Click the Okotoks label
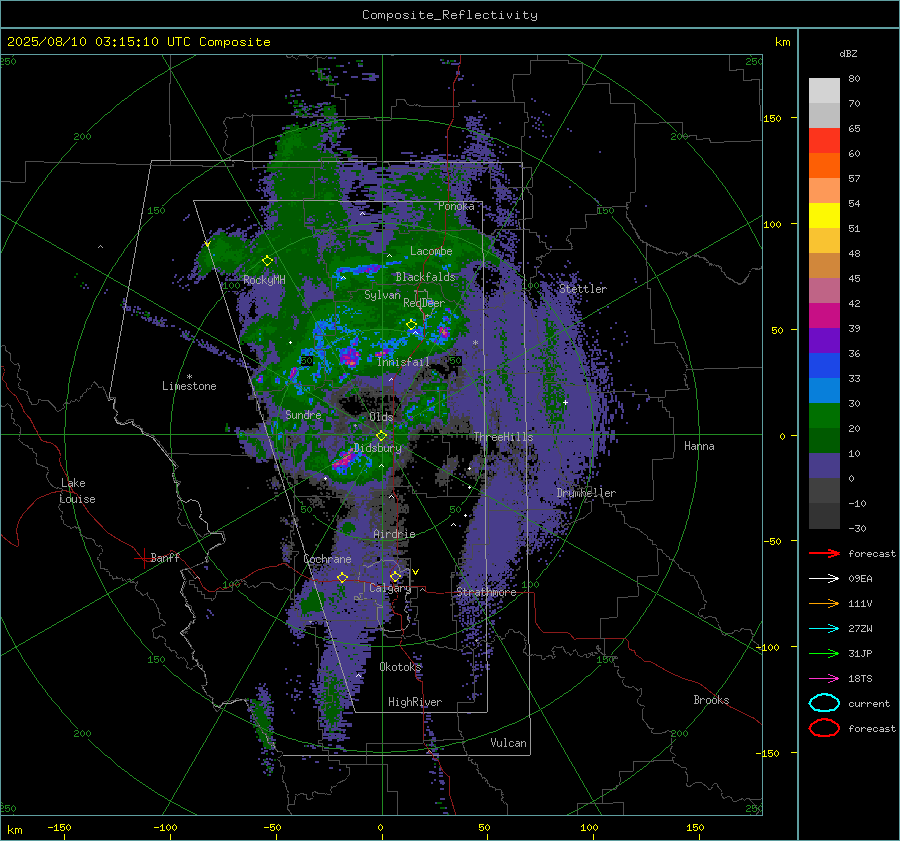Image resolution: width=900 pixels, height=841 pixels. [x=400, y=667]
